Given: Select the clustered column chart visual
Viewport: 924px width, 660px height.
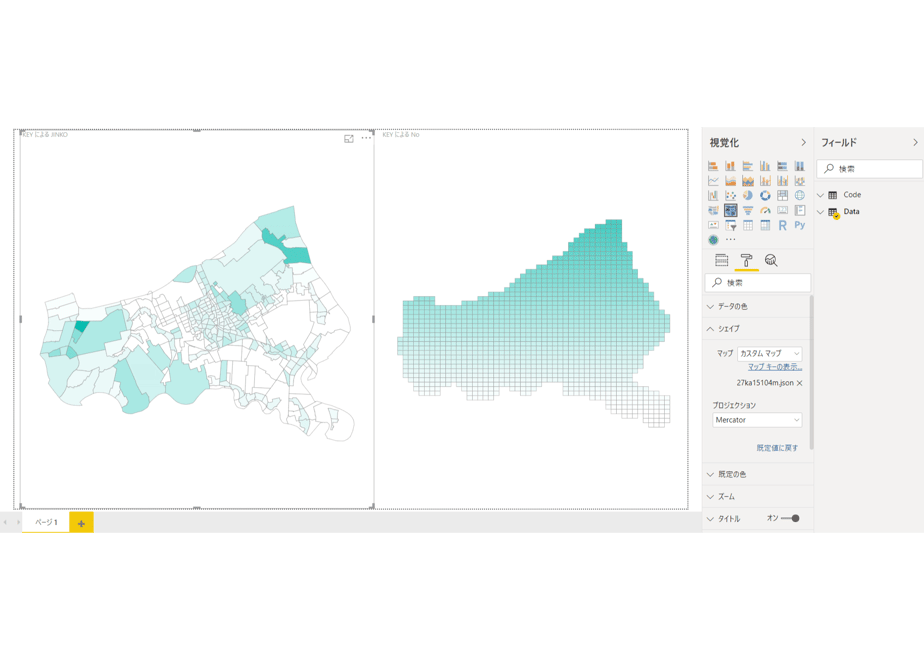Looking at the screenshot, I should coord(765,166).
